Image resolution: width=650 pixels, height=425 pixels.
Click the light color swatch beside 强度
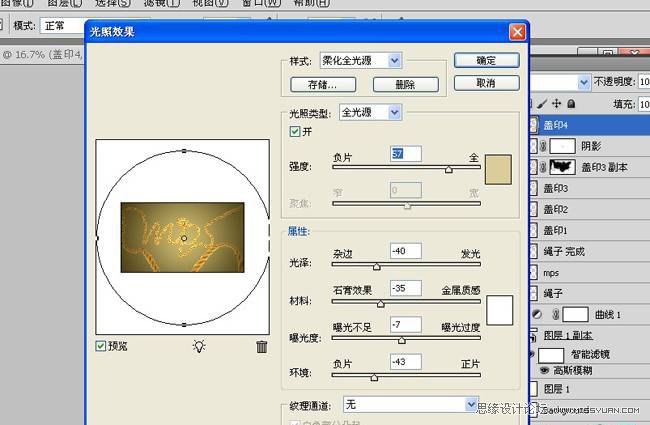498,170
